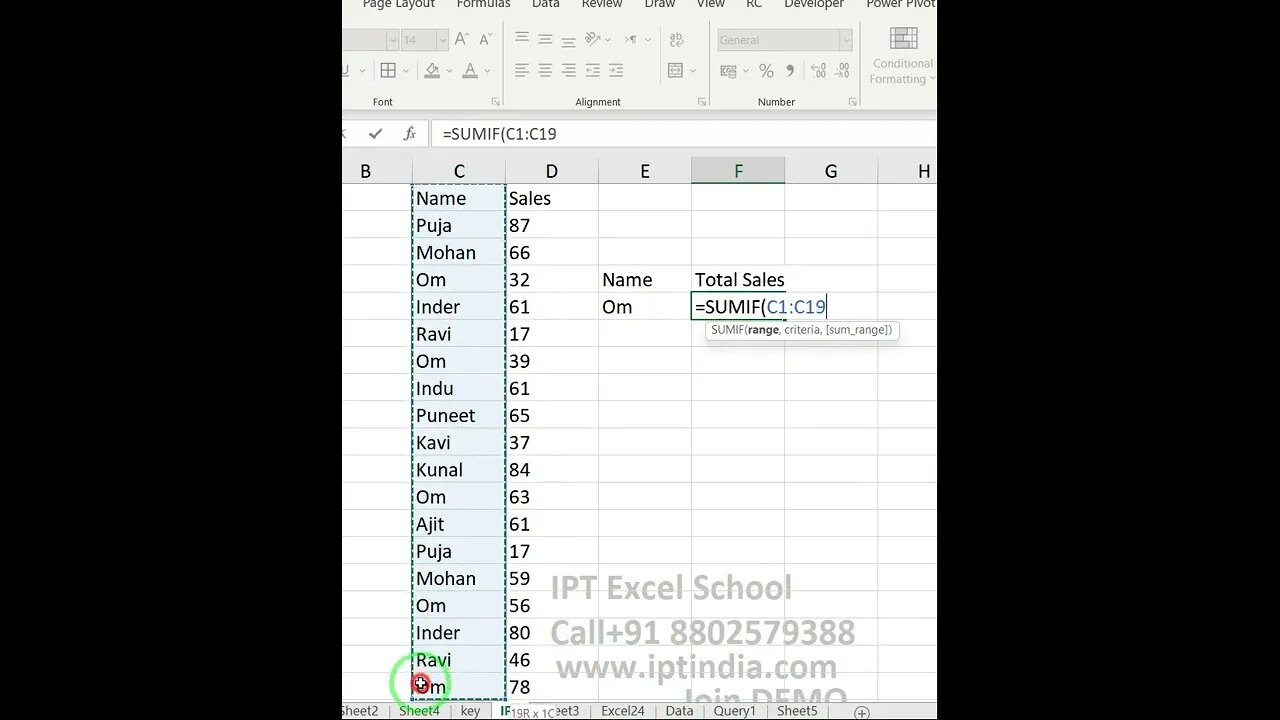The image size is (1280, 720).
Task: Open the Page Layout ribbon tab
Action: pos(398,4)
